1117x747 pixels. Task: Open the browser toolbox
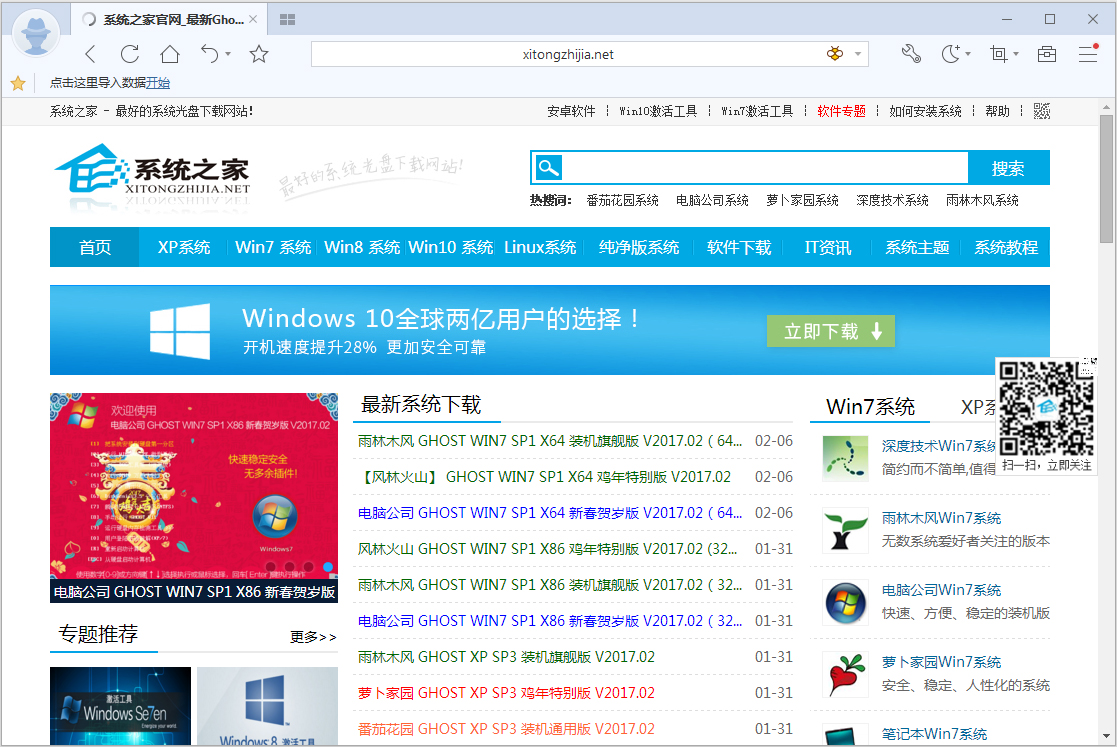pyautogui.click(x=1047, y=54)
